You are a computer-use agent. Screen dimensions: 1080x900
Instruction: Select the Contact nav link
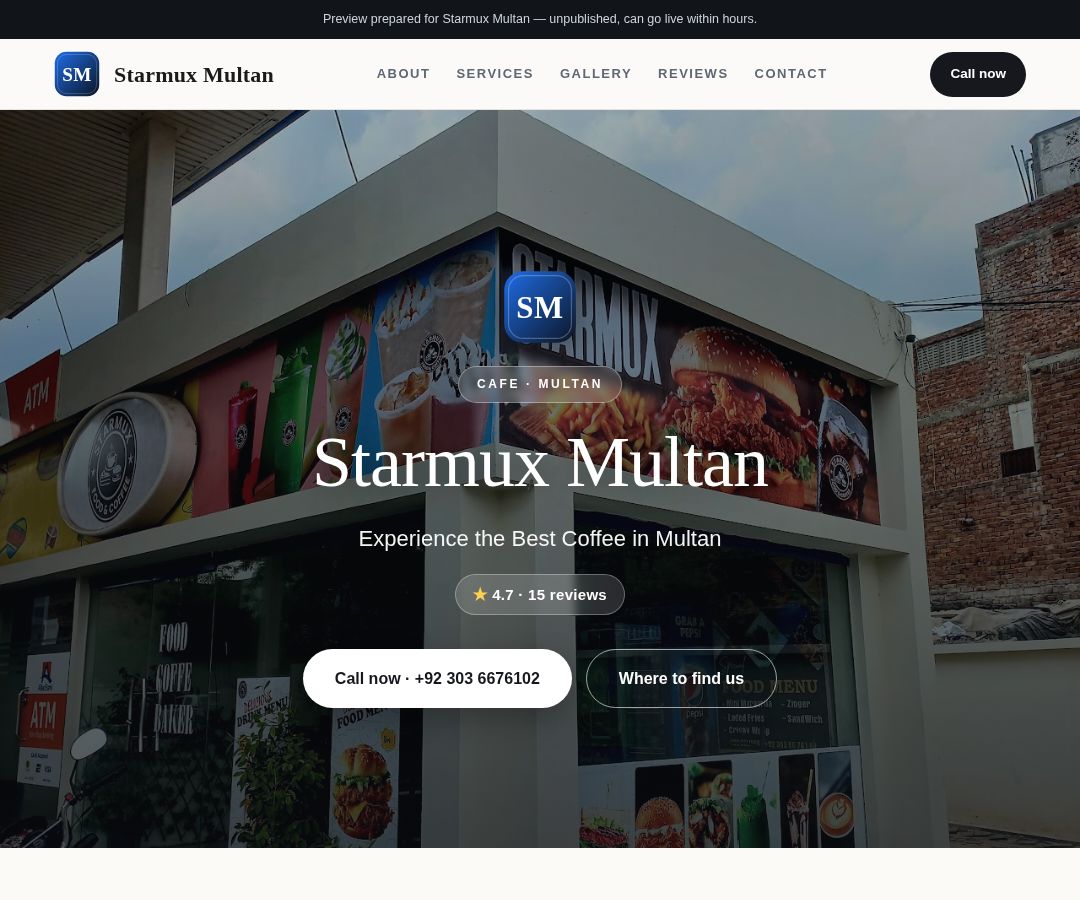tap(790, 74)
